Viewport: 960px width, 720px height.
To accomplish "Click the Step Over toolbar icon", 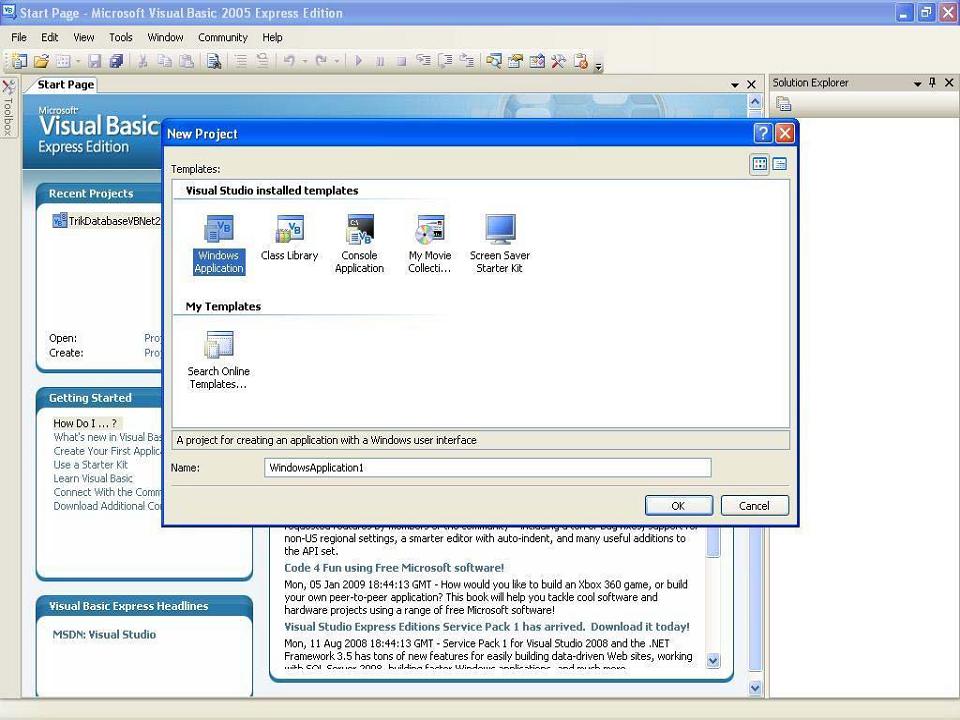I will [445, 61].
